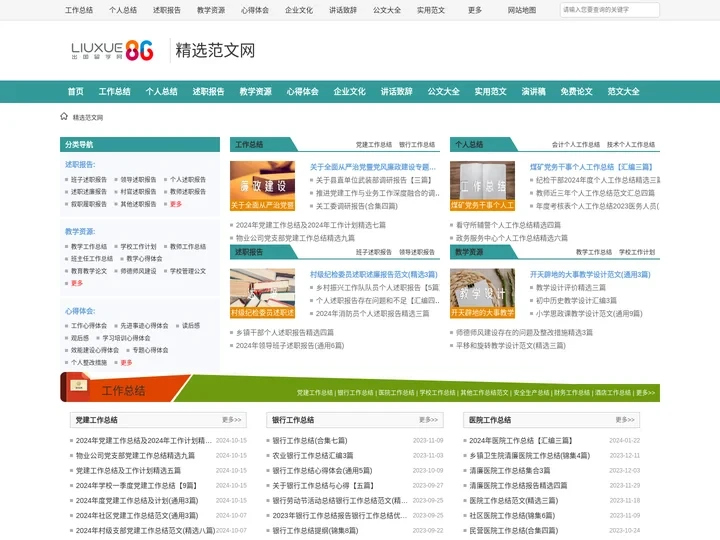
Task: Click the home icon in the breadcrumb
Action: pos(64,117)
